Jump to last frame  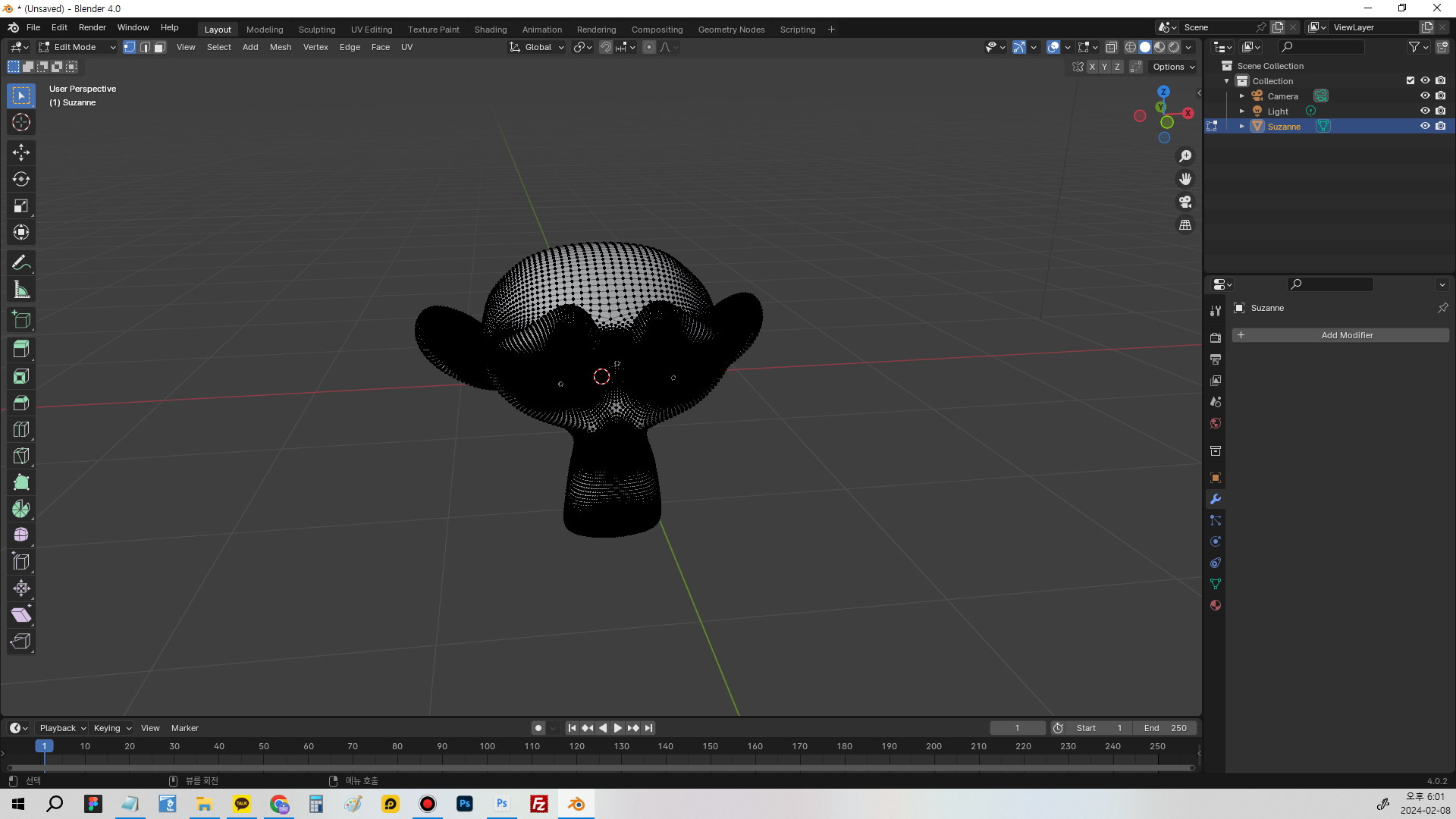click(x=648, y=728)
